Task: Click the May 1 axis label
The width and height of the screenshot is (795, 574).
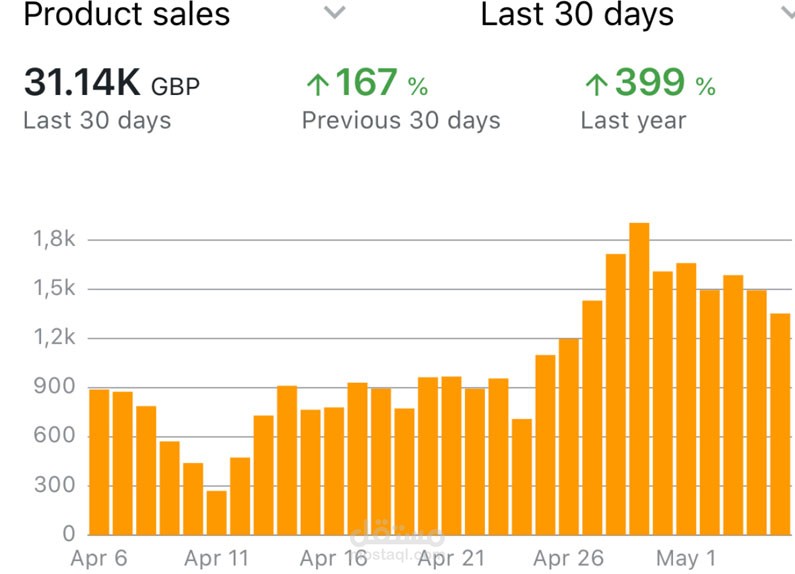Action: coord(685,558)
